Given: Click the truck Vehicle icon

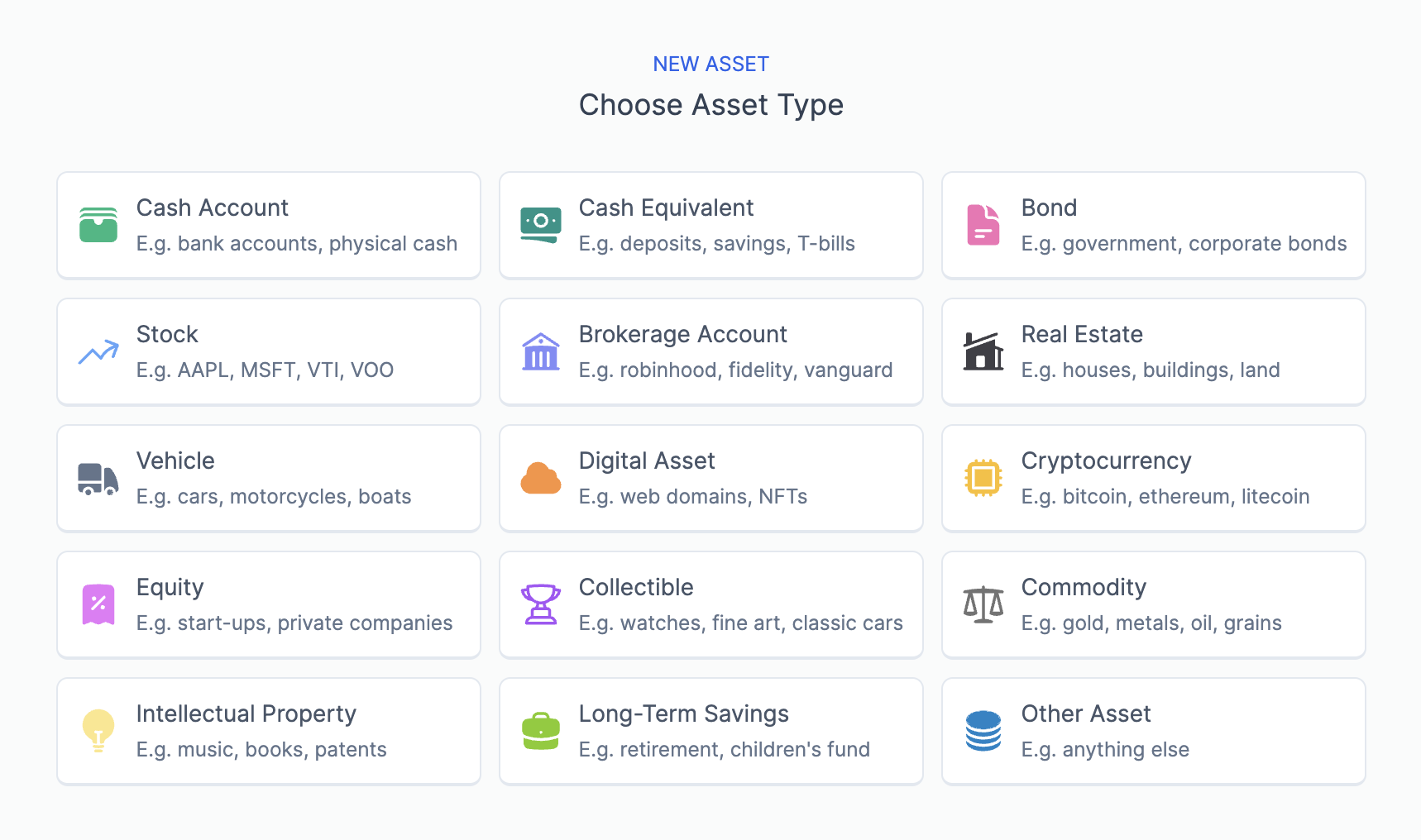Looking at the screenshot, I should click(98, 479).
